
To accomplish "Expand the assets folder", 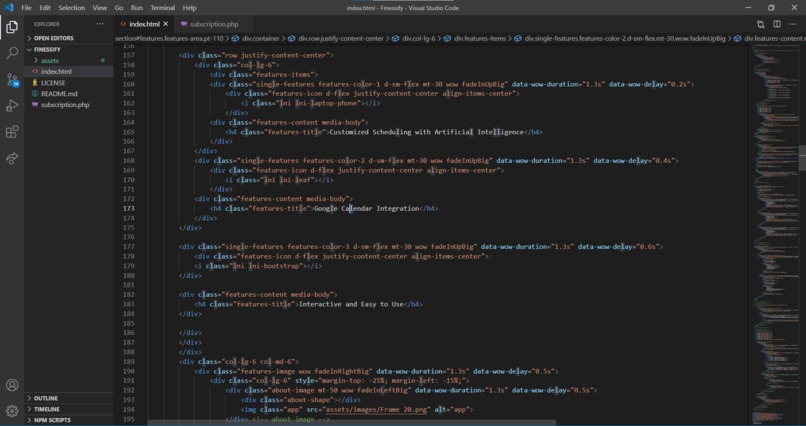I will (69, 61).
